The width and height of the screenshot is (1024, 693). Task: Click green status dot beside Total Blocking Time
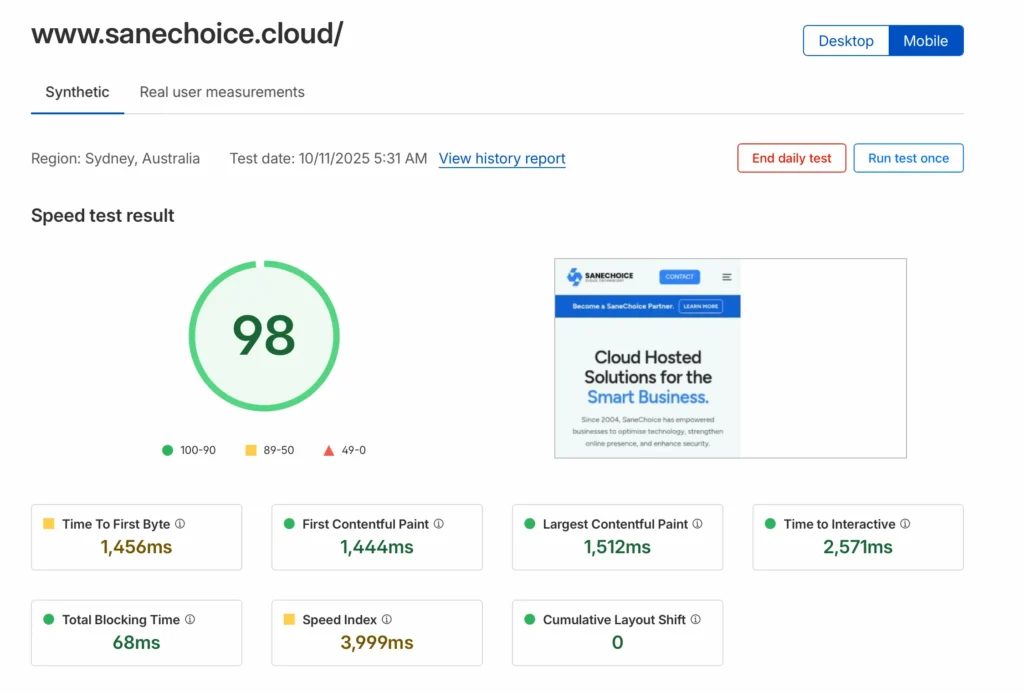point(48,619)
